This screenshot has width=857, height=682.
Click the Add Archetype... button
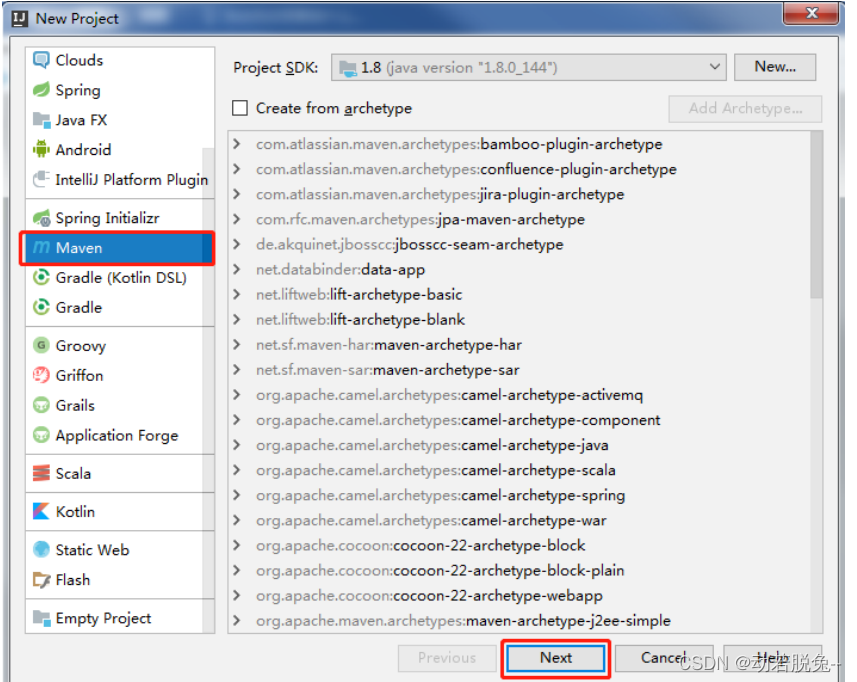[745, 108]
